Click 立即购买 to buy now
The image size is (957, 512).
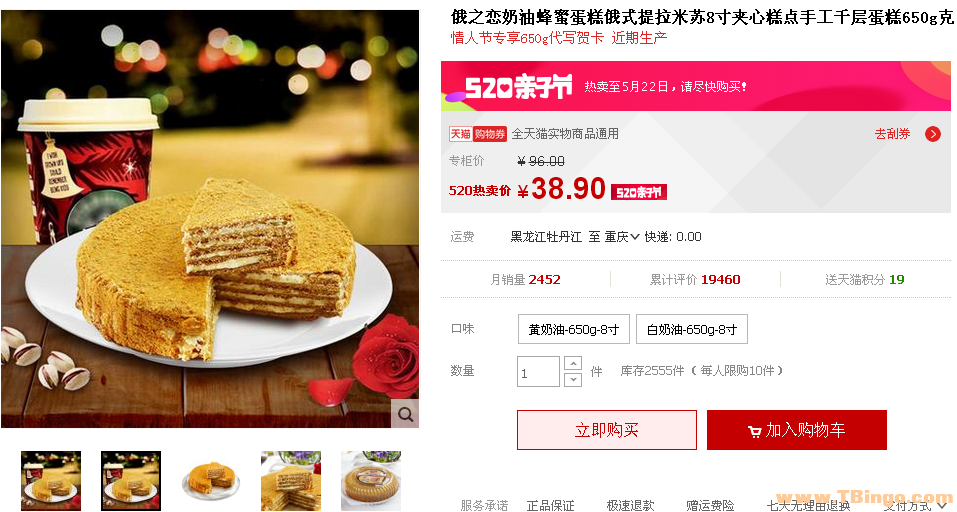607,430
